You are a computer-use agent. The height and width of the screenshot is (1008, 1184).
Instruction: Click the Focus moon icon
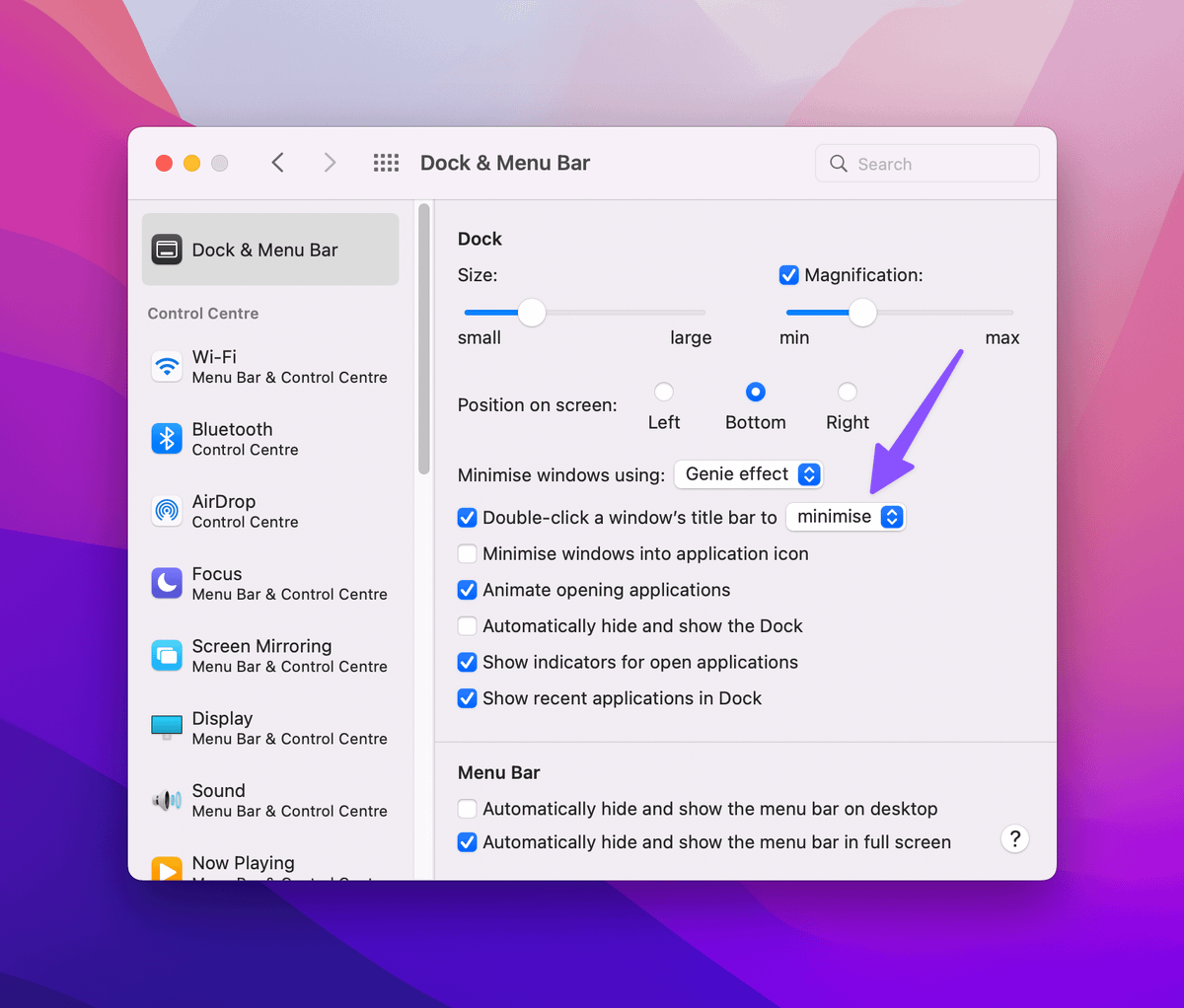click(x=167, y=583)
